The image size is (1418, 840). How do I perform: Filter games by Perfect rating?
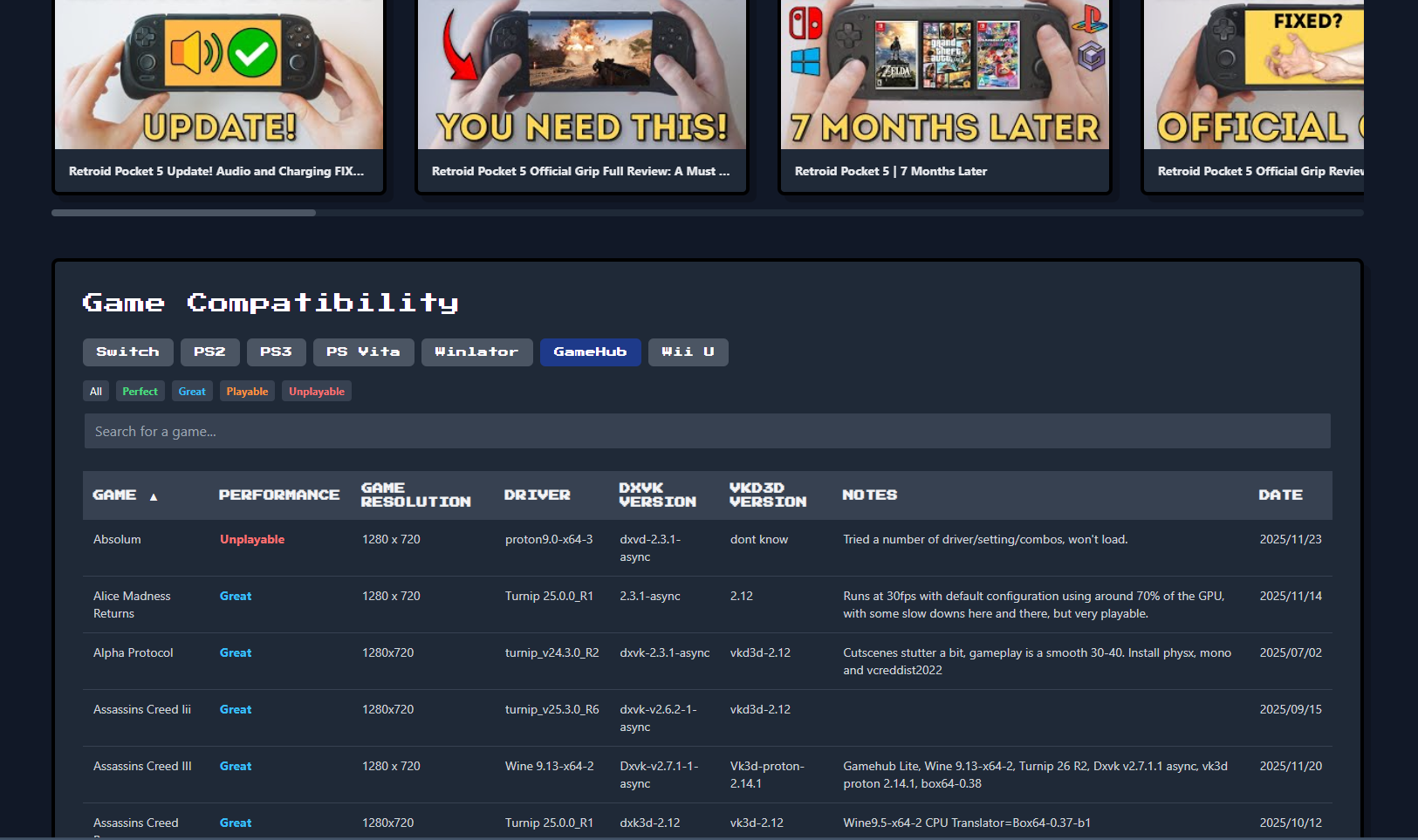click(x=140, y=392)
